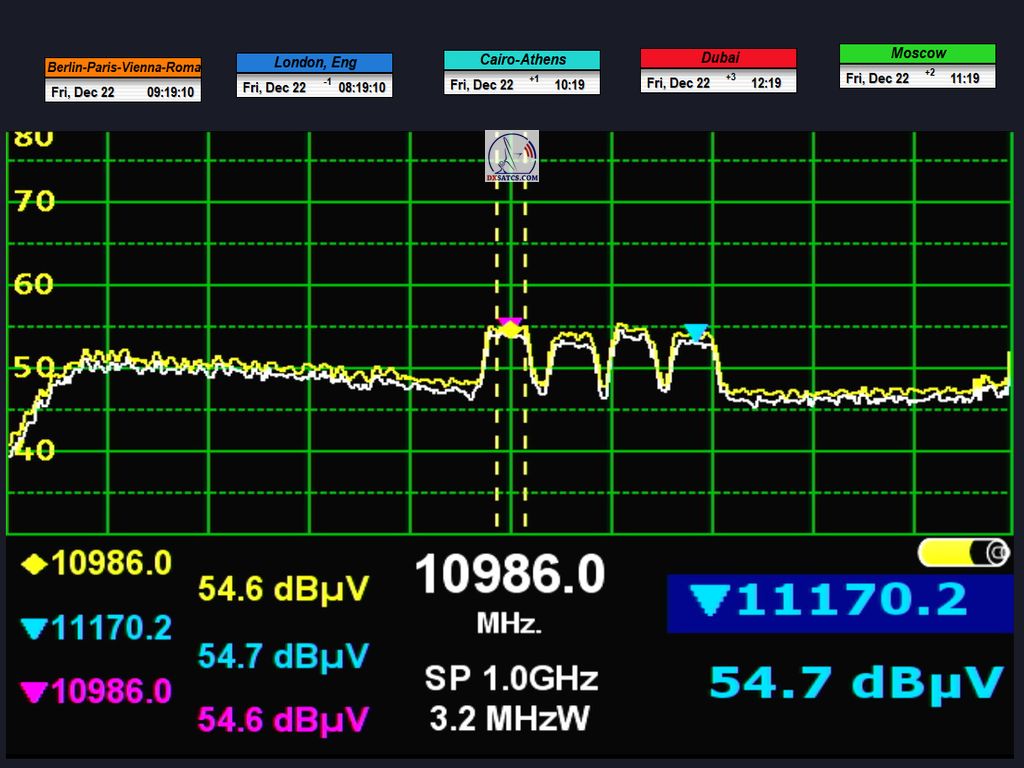Image resolution: width=1024 pixels, height=768 pixels.
Task: Select the magenta marker triangle on the spectrum trace
Action: pyautogui.click(x=510, y=326)
